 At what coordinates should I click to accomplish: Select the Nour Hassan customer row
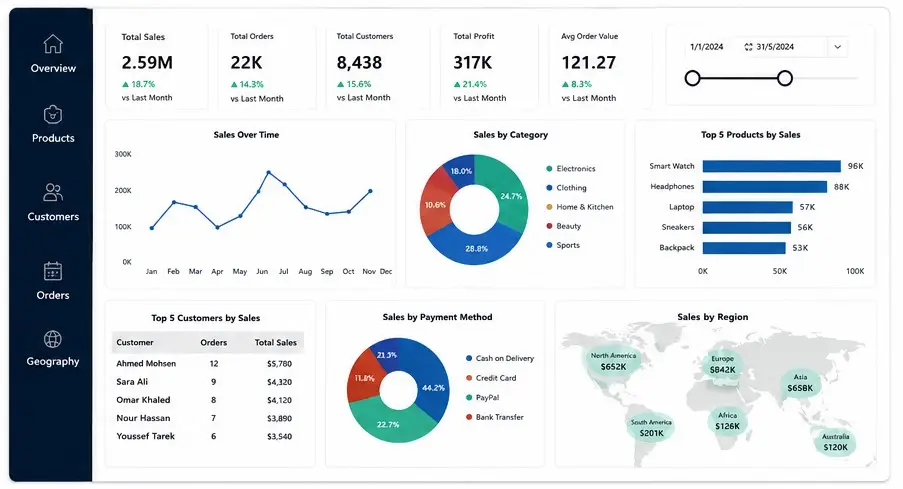207,418
